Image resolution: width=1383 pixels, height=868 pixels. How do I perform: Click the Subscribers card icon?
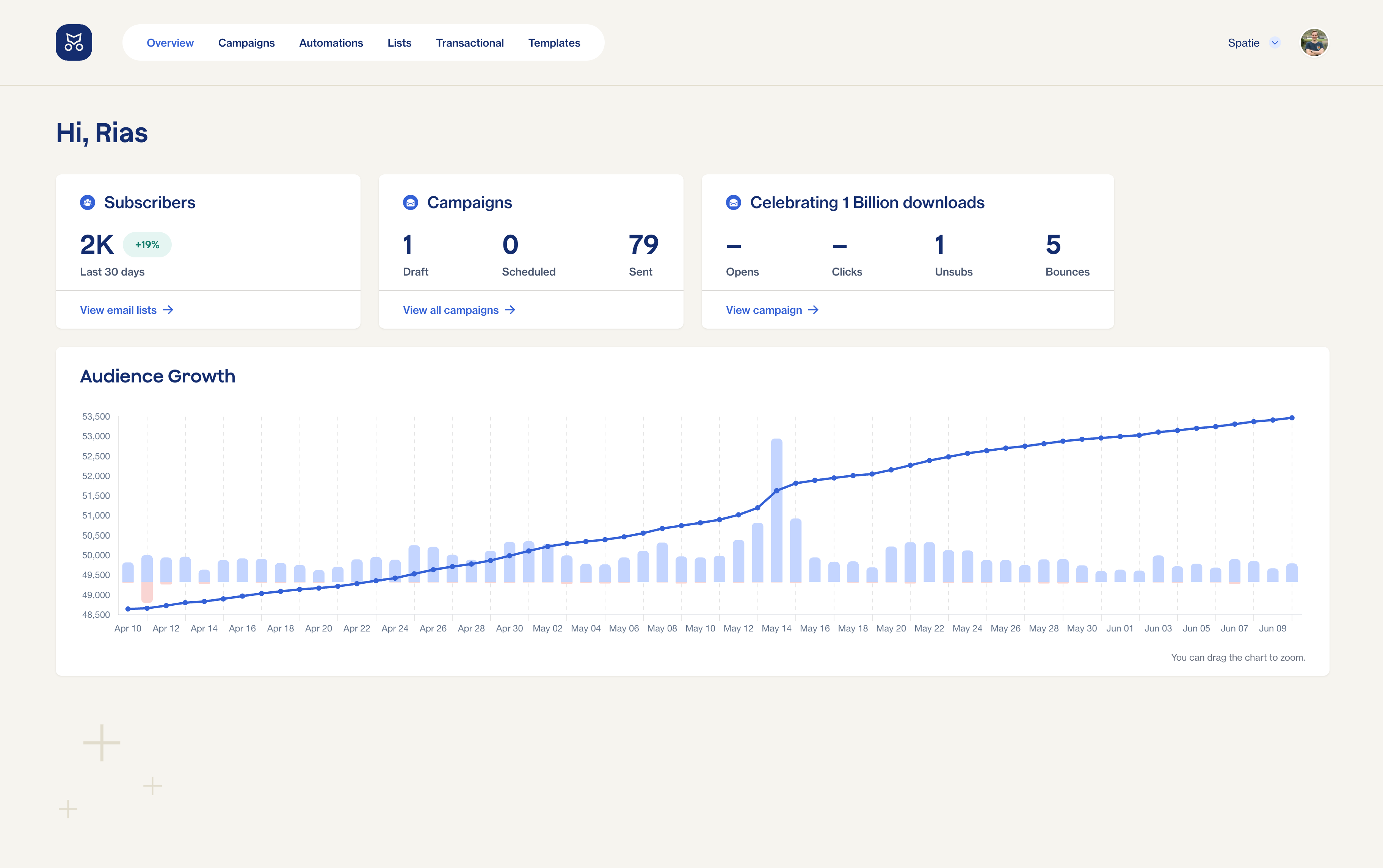[x=87, y=203]
